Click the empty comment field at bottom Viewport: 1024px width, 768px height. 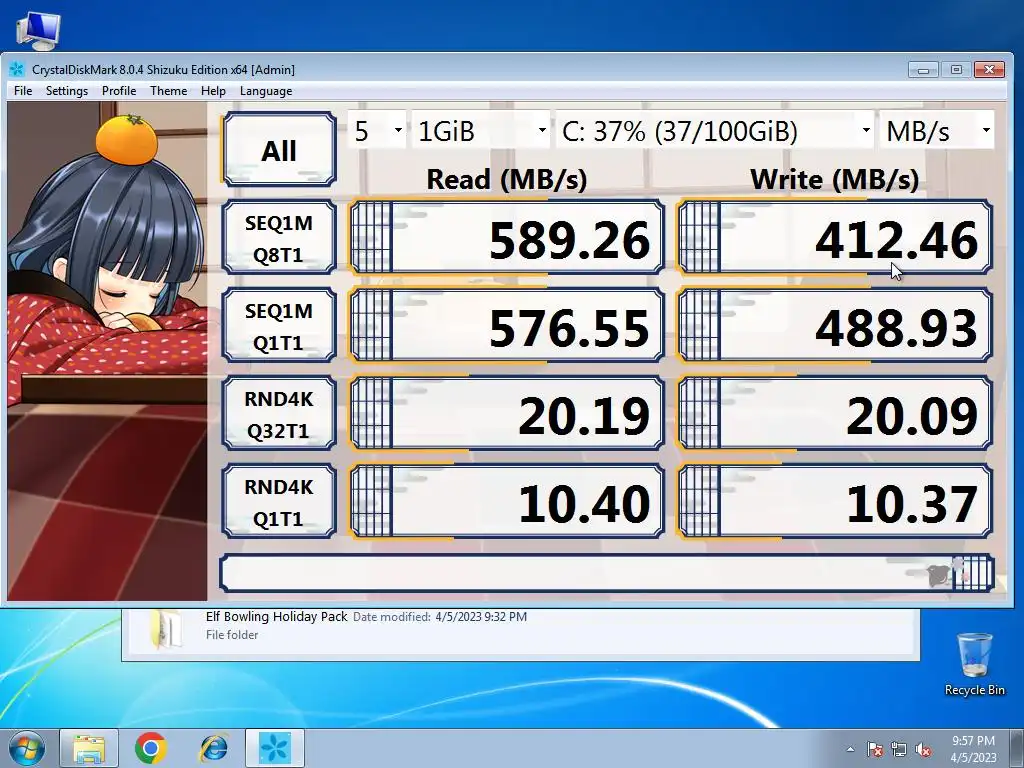click(607, 573)
